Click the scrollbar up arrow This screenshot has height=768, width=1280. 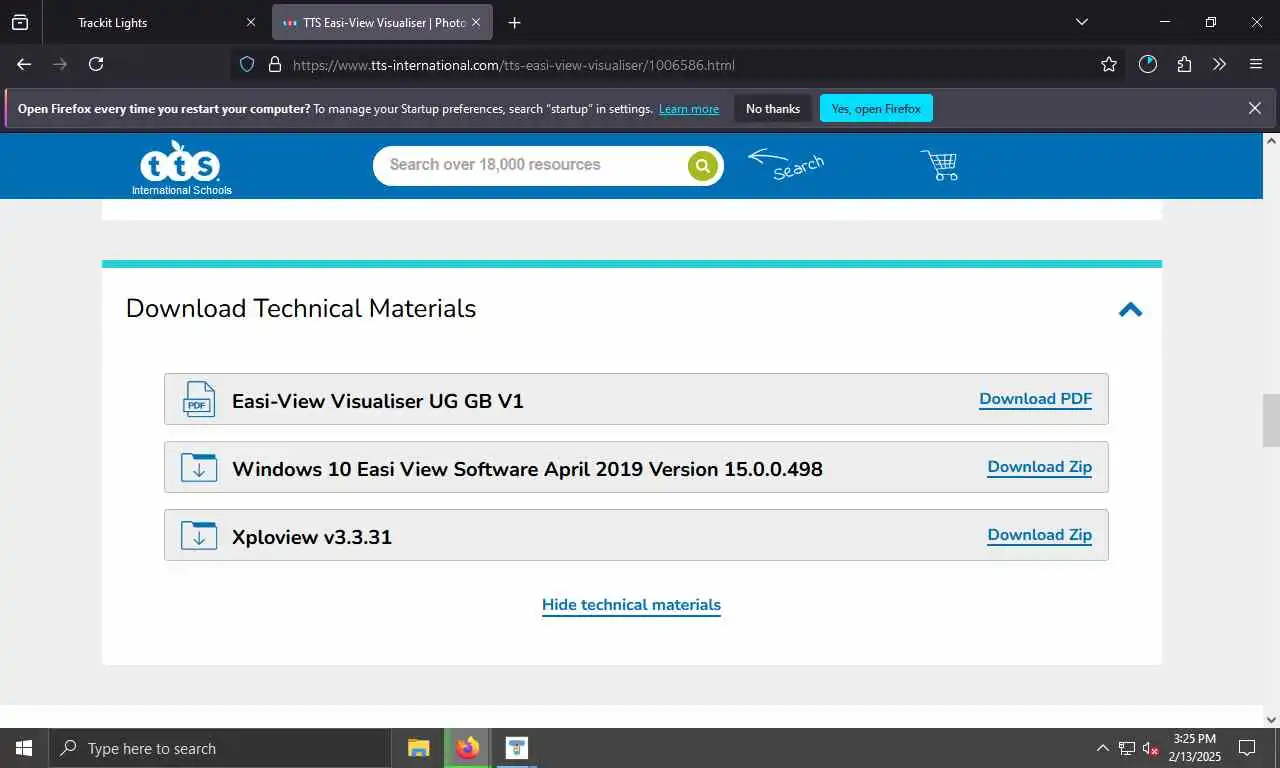pos(1271,141)
